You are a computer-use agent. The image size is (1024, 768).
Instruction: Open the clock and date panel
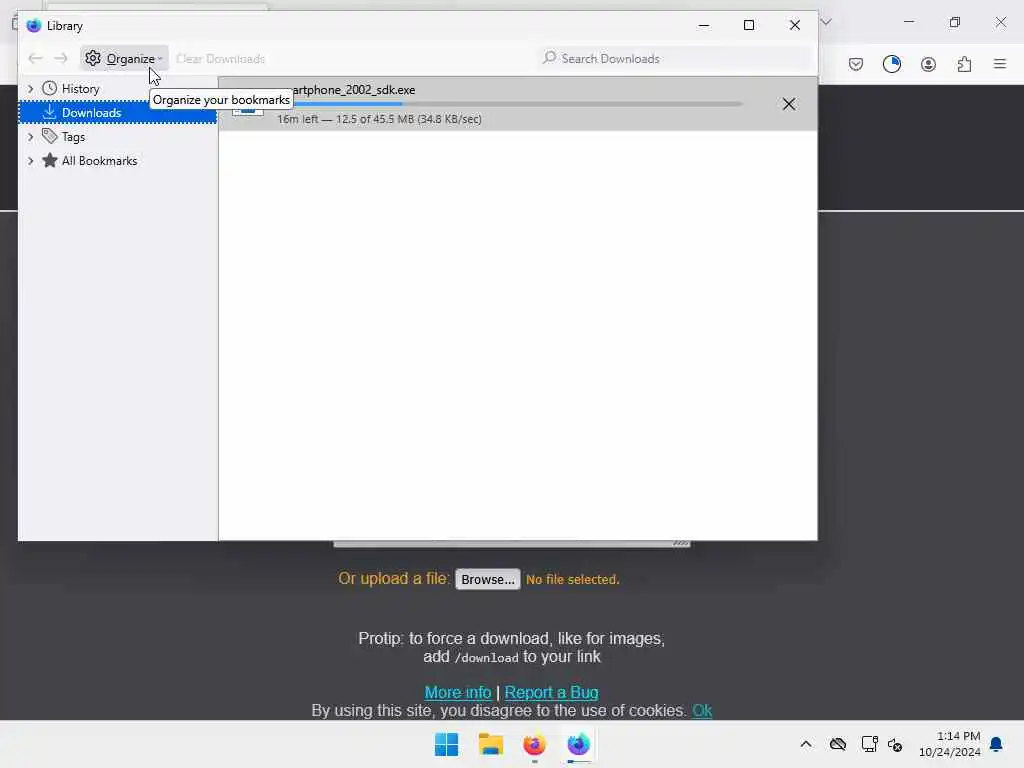(x=950, y=744)
